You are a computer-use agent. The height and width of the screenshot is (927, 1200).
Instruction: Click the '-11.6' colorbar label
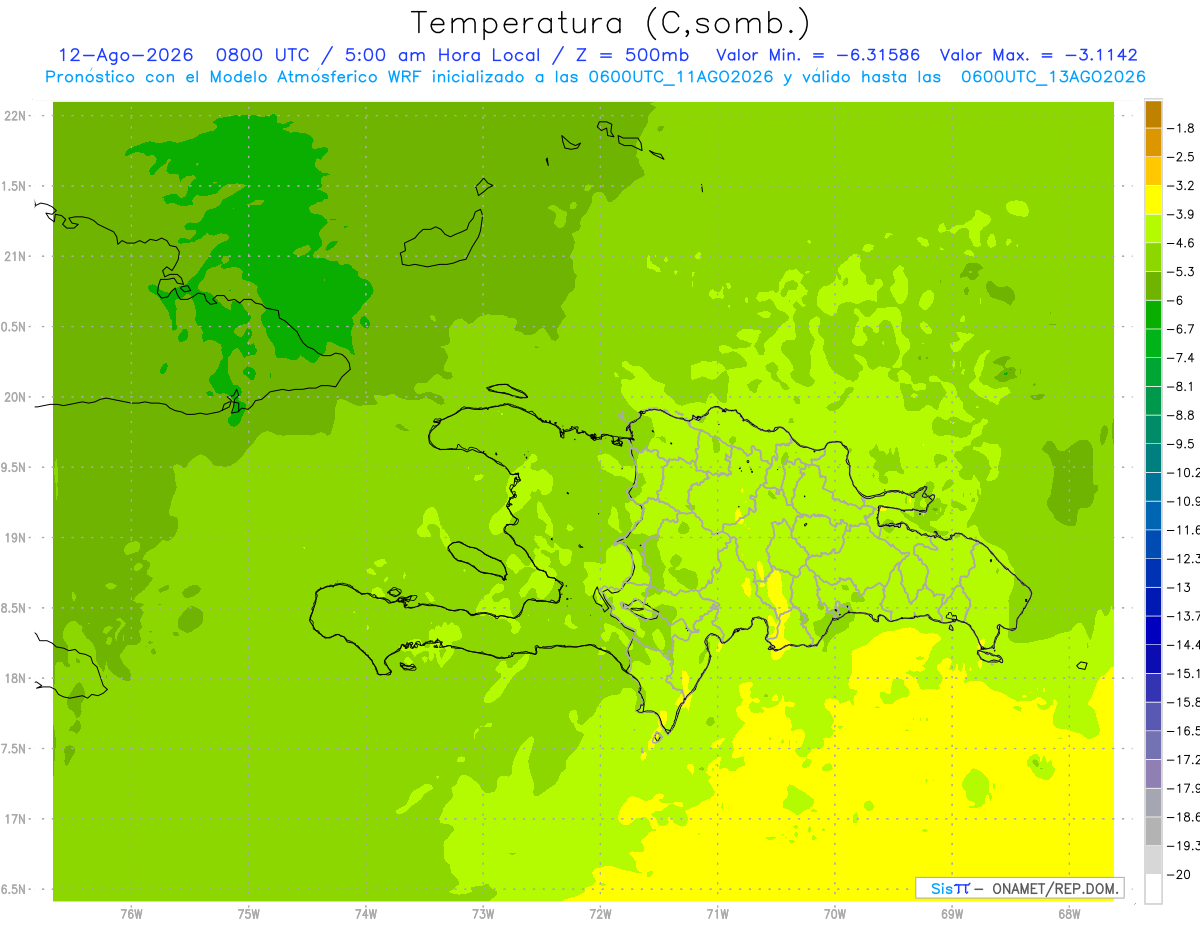coord(1184,530)
